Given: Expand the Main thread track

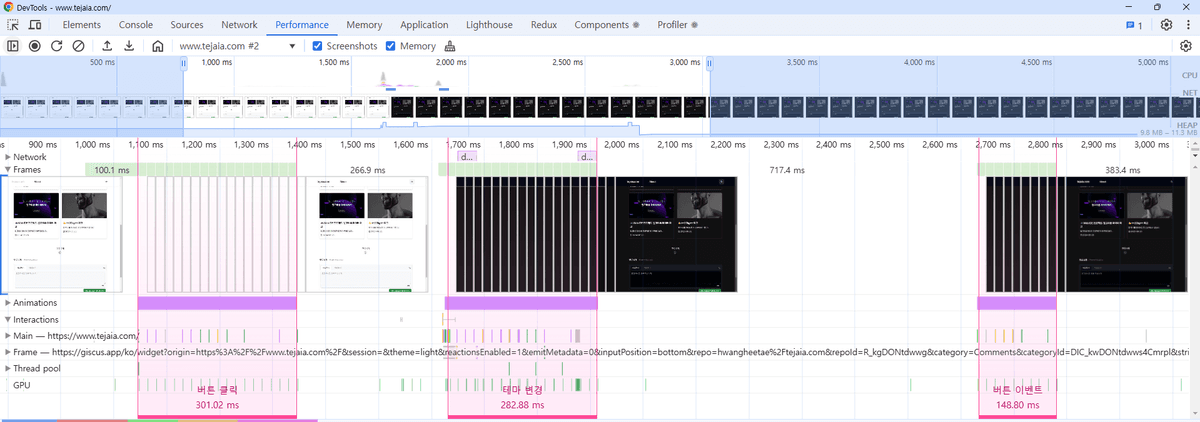Looking at the screenshot, I should [8, 336].
